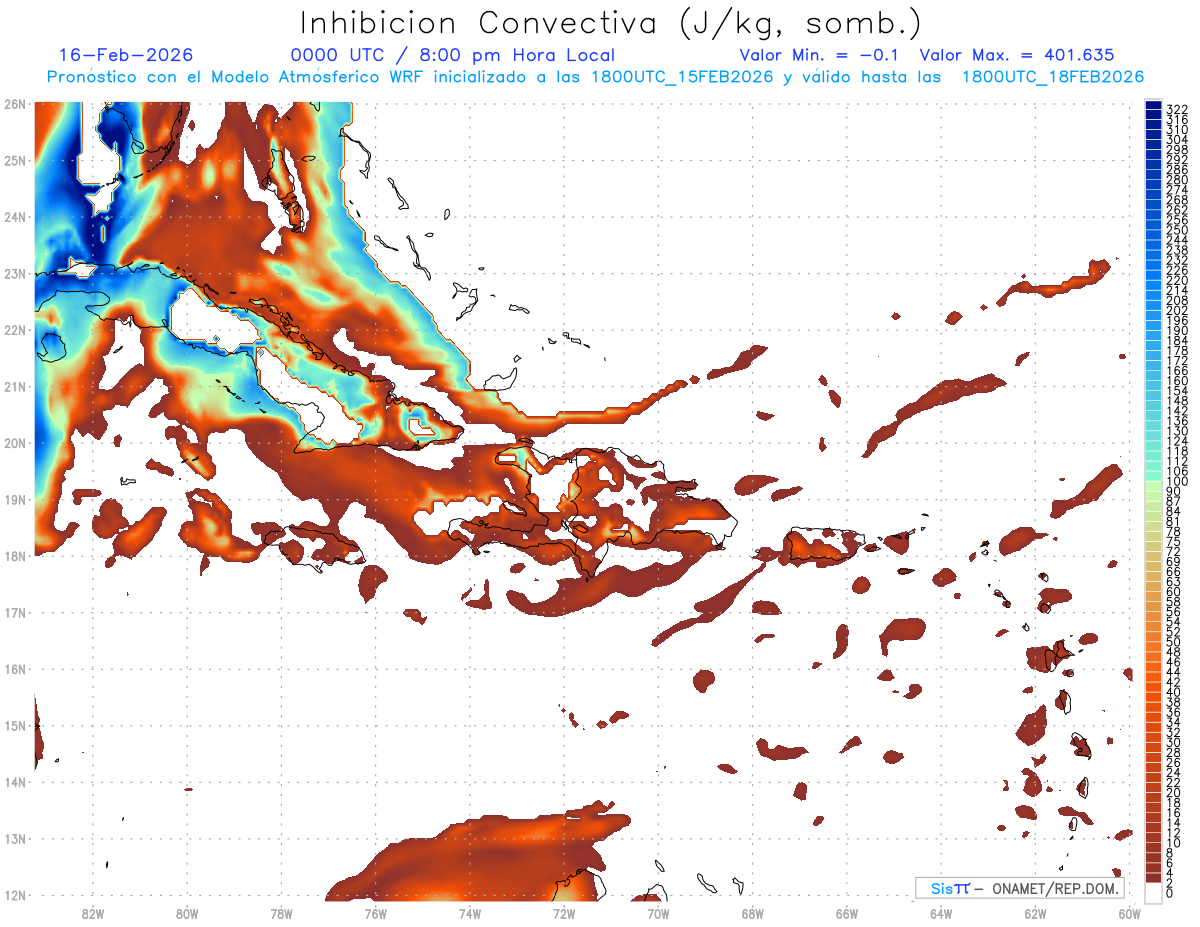Click the "80W" longitude label
The height and width of the screenshot is (927, 1200).
tap(187, 913)
